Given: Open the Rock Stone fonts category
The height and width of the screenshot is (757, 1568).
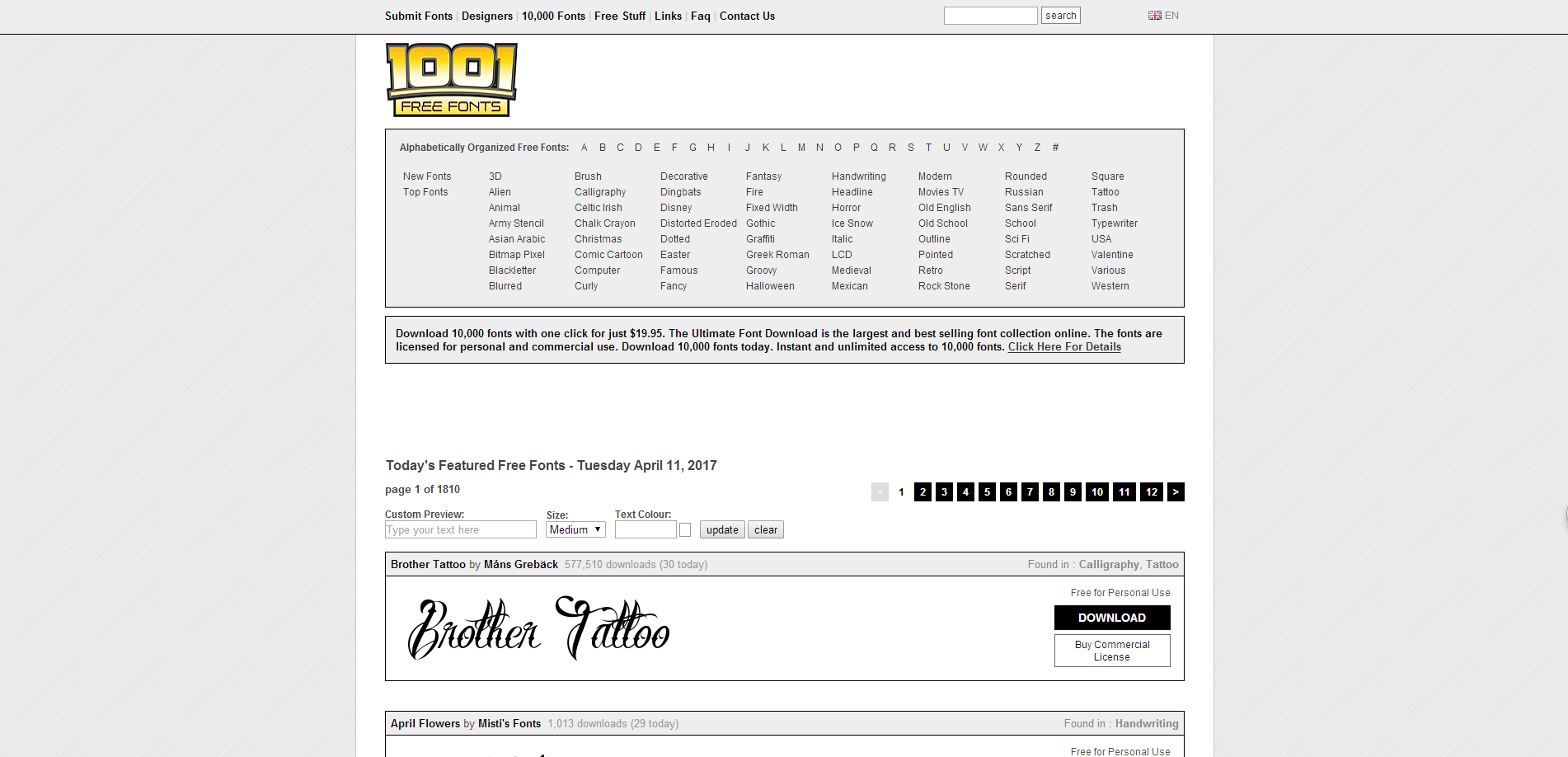Looking at the screenshot, I should coord(944,286).
